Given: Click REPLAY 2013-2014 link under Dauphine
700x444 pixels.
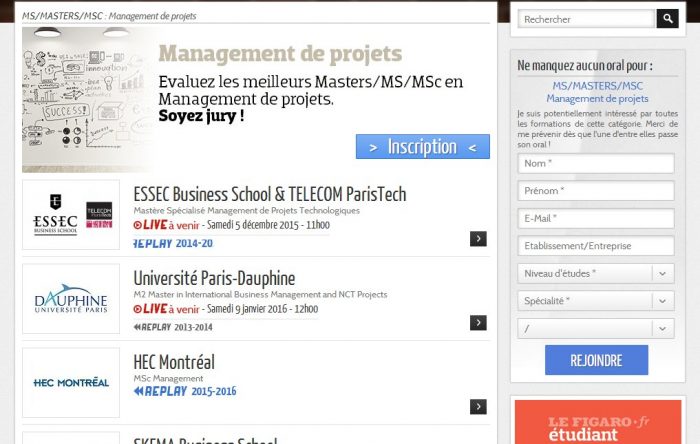Looking at the screenshot, I should 173,327.
